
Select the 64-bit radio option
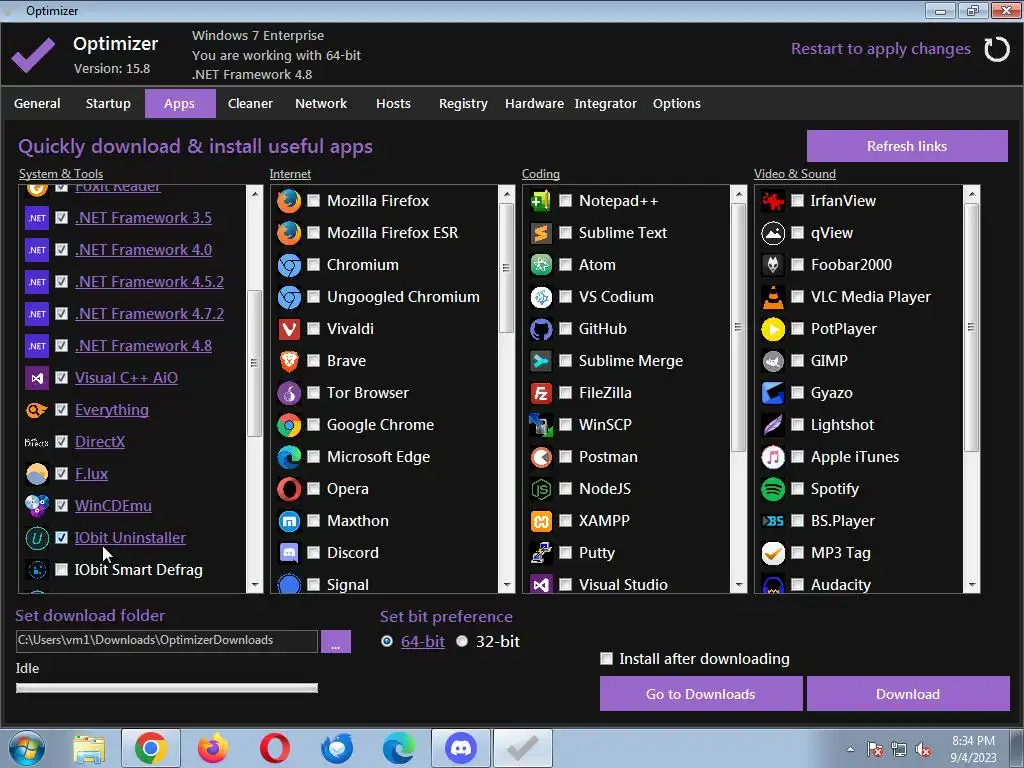(387, 641)
